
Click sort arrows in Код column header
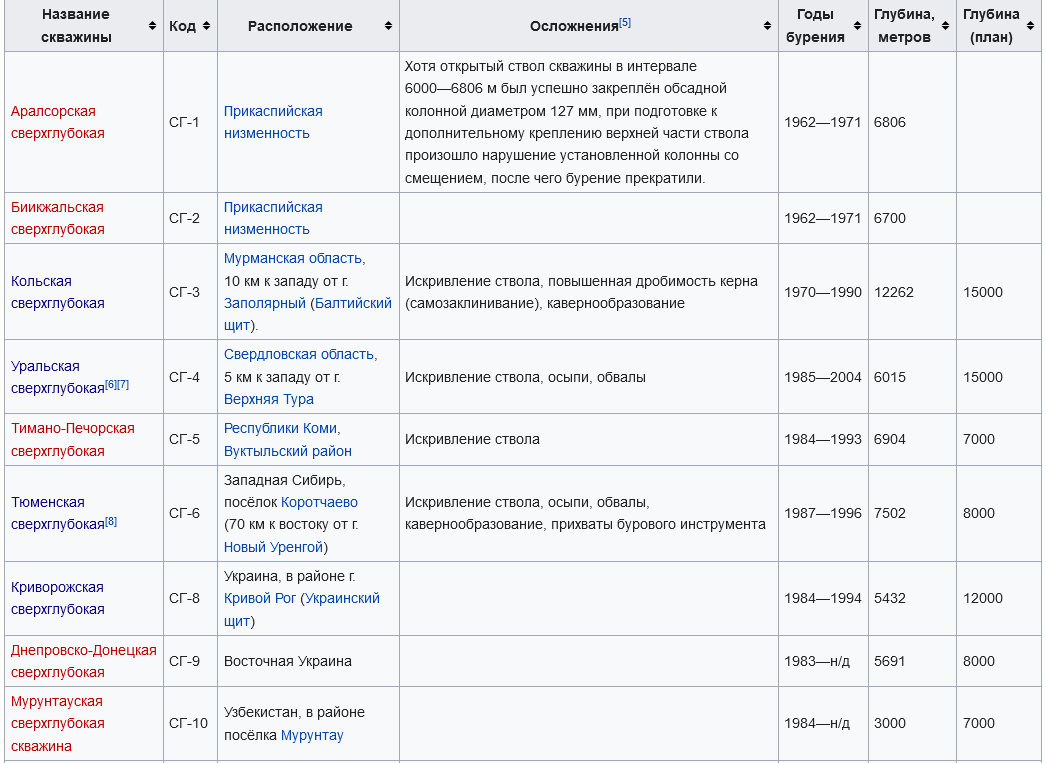(x=206, y=26)
